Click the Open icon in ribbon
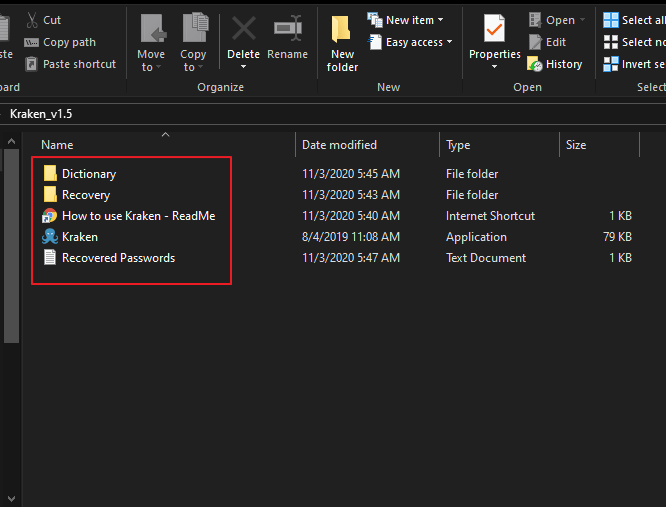Screen dimensions: 666x507 tap(535, 20)
